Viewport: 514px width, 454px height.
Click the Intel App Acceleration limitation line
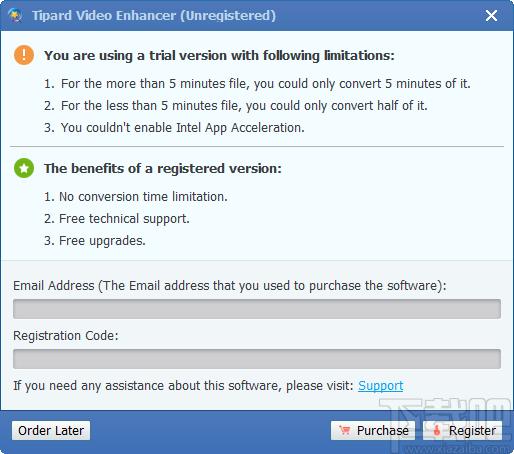coord(174,128)
